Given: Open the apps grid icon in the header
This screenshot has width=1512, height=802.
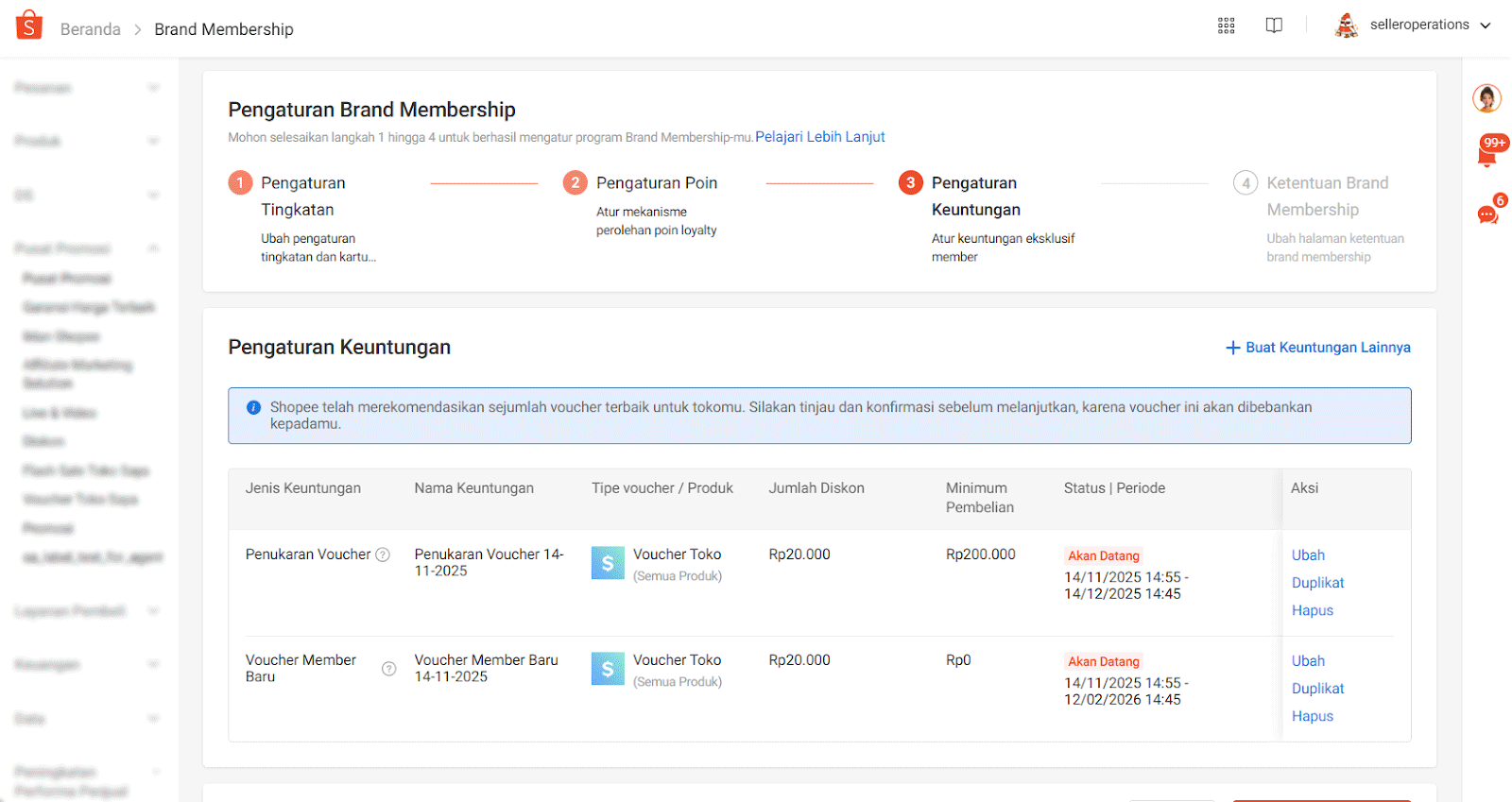Looking at the screenshot, I should pyautogui.click(x=1227, y=26).
